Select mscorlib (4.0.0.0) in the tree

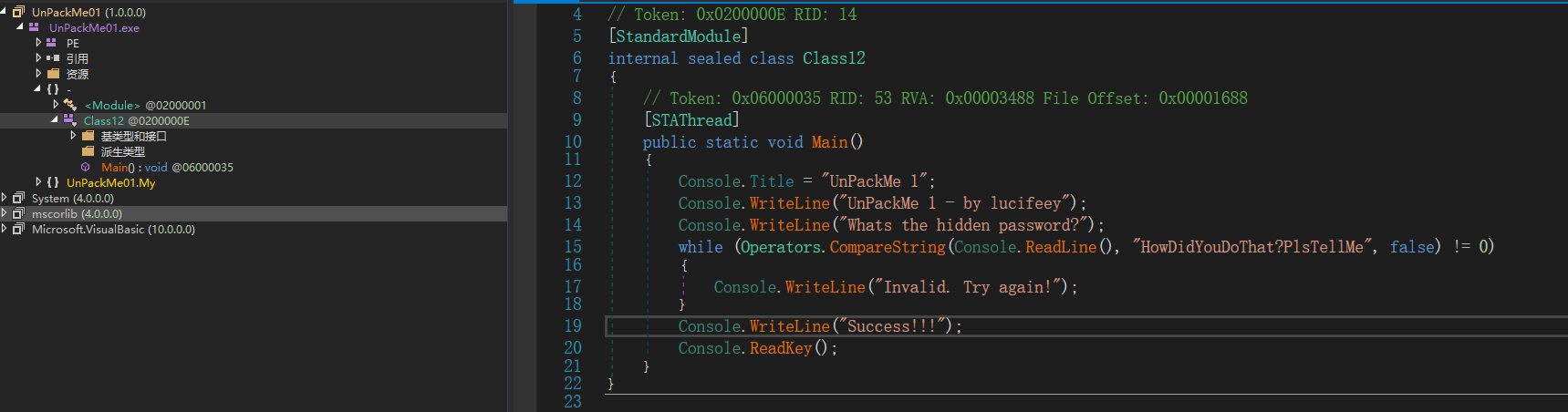(77, 213)
